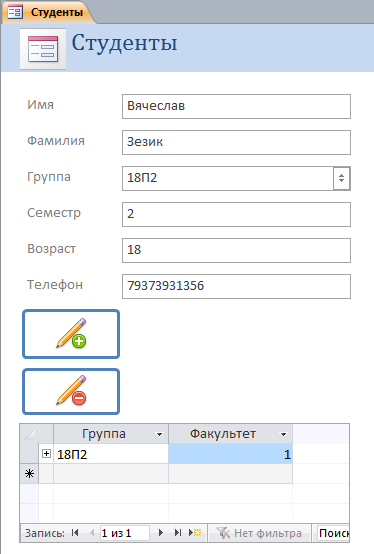Click the Поиск search box
This screenshot has height=554, width=374.
pos(333,533)
